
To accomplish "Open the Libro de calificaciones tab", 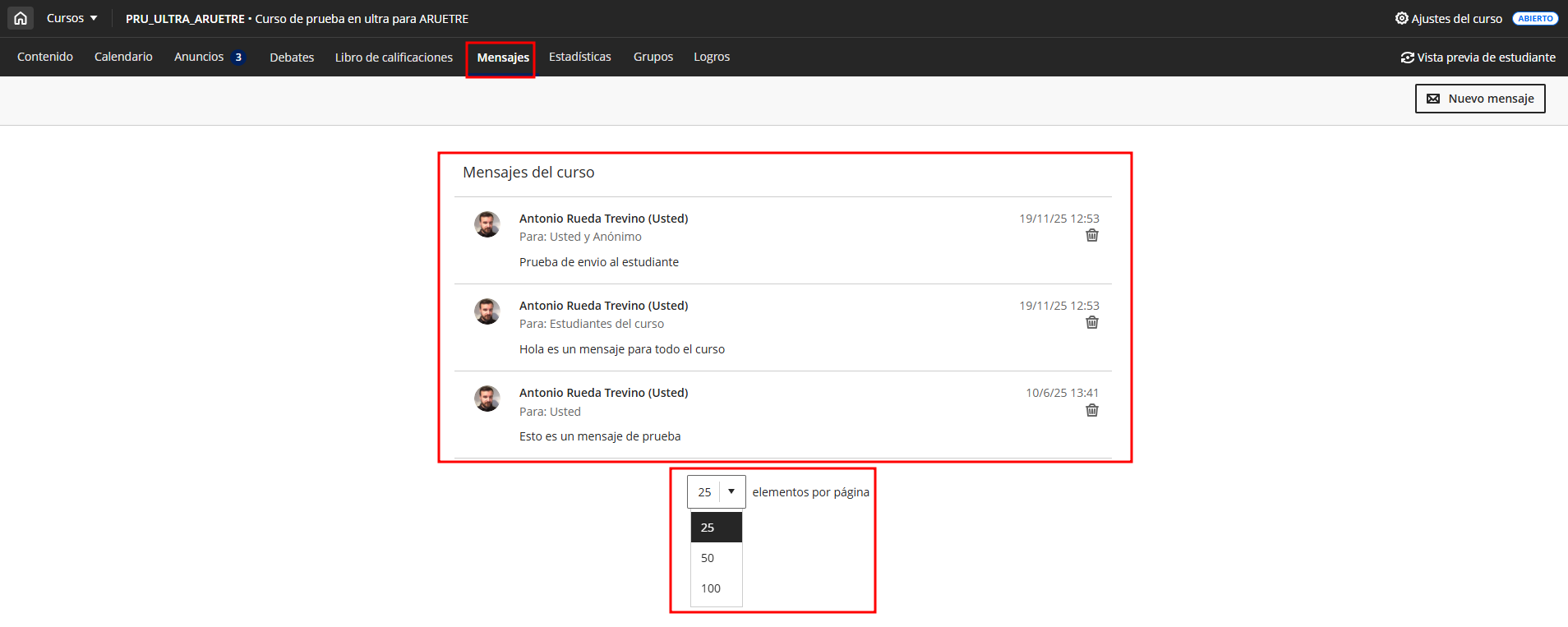I will (x=394, y=58).
